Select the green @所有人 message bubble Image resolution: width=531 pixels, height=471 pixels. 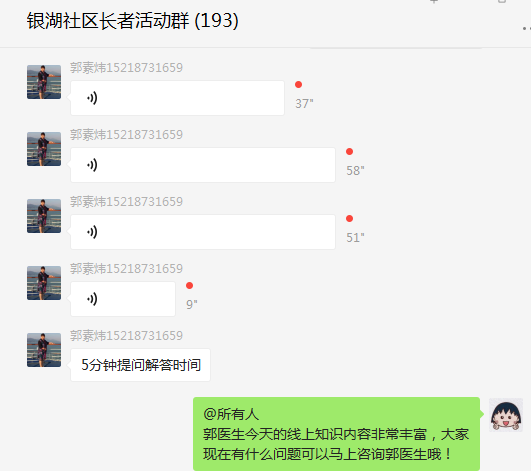336,434
